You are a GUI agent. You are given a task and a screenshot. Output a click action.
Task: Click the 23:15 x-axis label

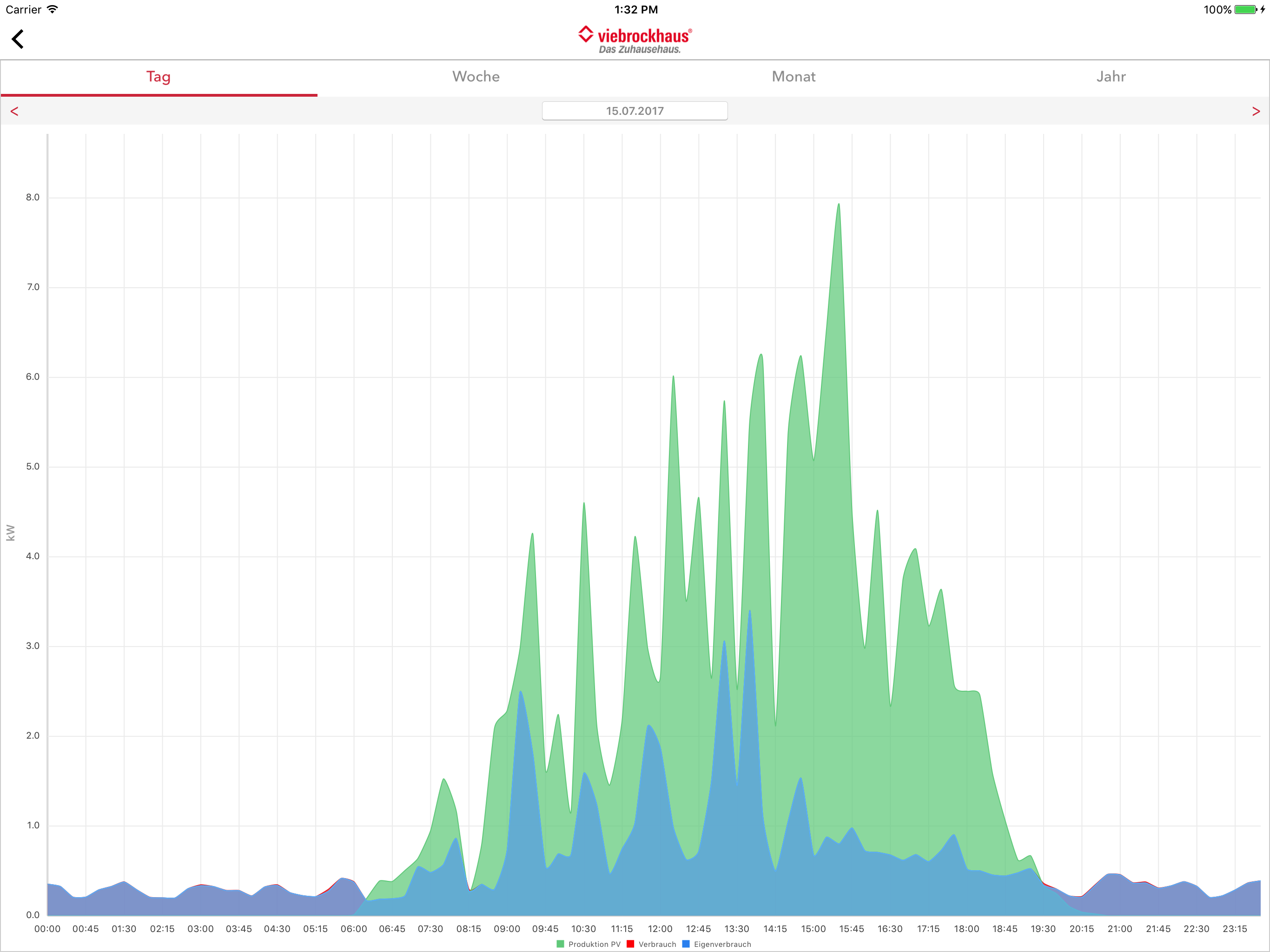[1234, 928]
